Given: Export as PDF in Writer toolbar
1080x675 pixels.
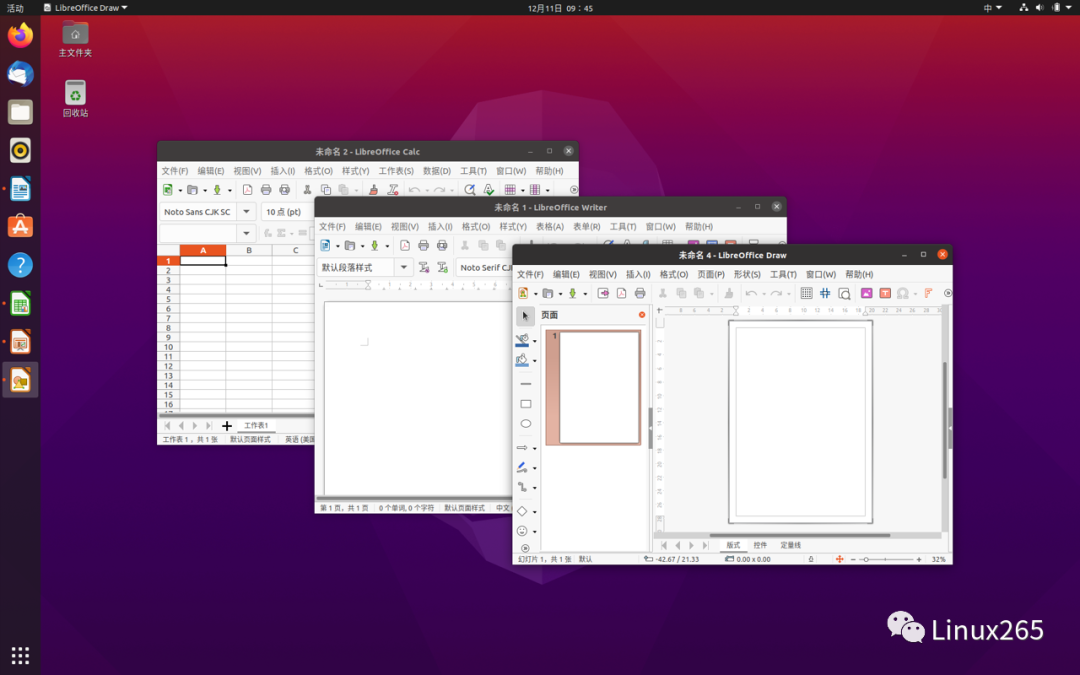Looking at the screenshot, I should click(x=405, y=245).
